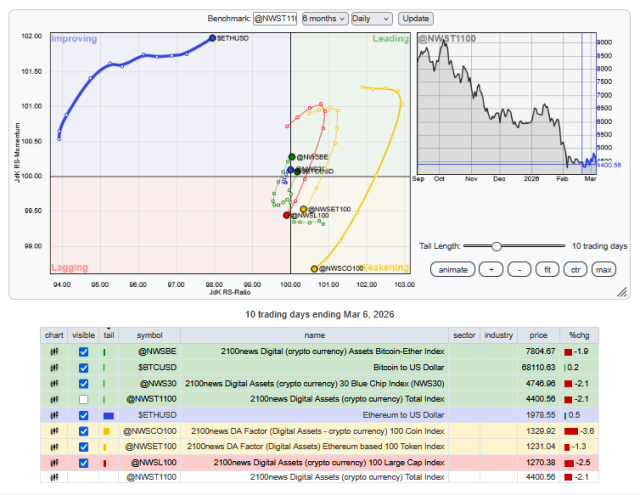Enable visibility for @NWST1100 row
Viewport: 640px width, 495px height.
tap(84, 398)
